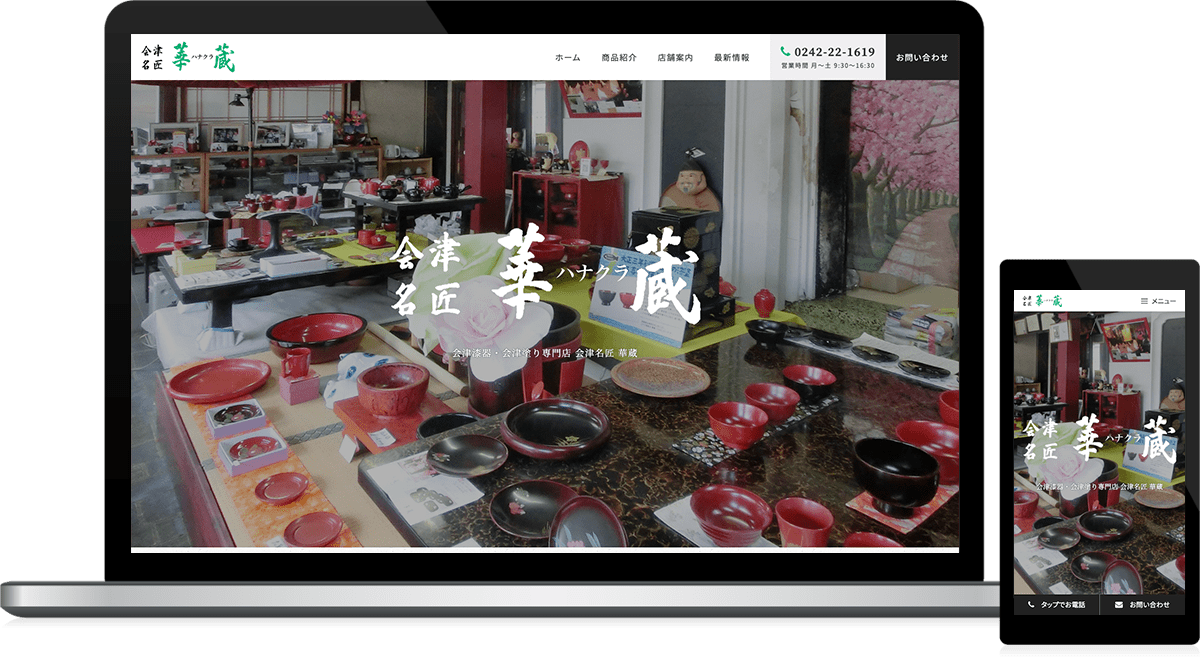Click the black お問い合わせ button in desktop header
This screenshot has height=660, width=1200.
tap(921, 58)
